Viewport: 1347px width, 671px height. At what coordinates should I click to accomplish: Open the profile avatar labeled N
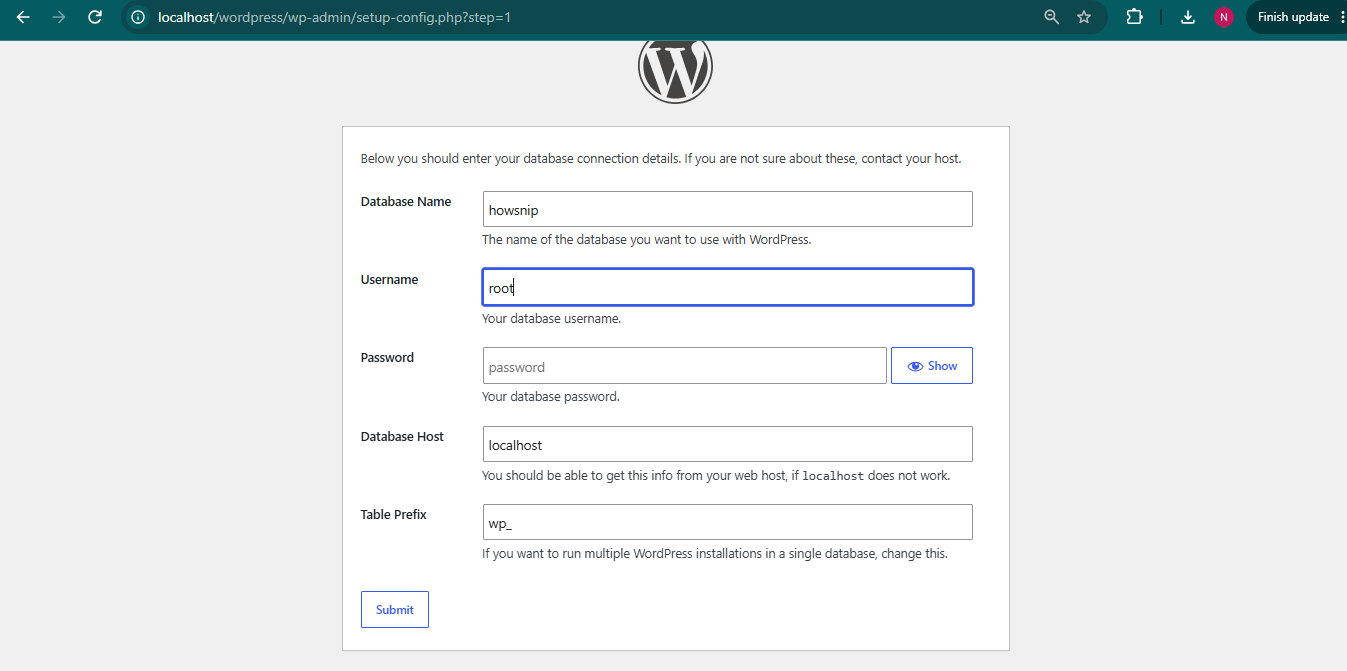pyautogui.click(x=1223, y=17)
